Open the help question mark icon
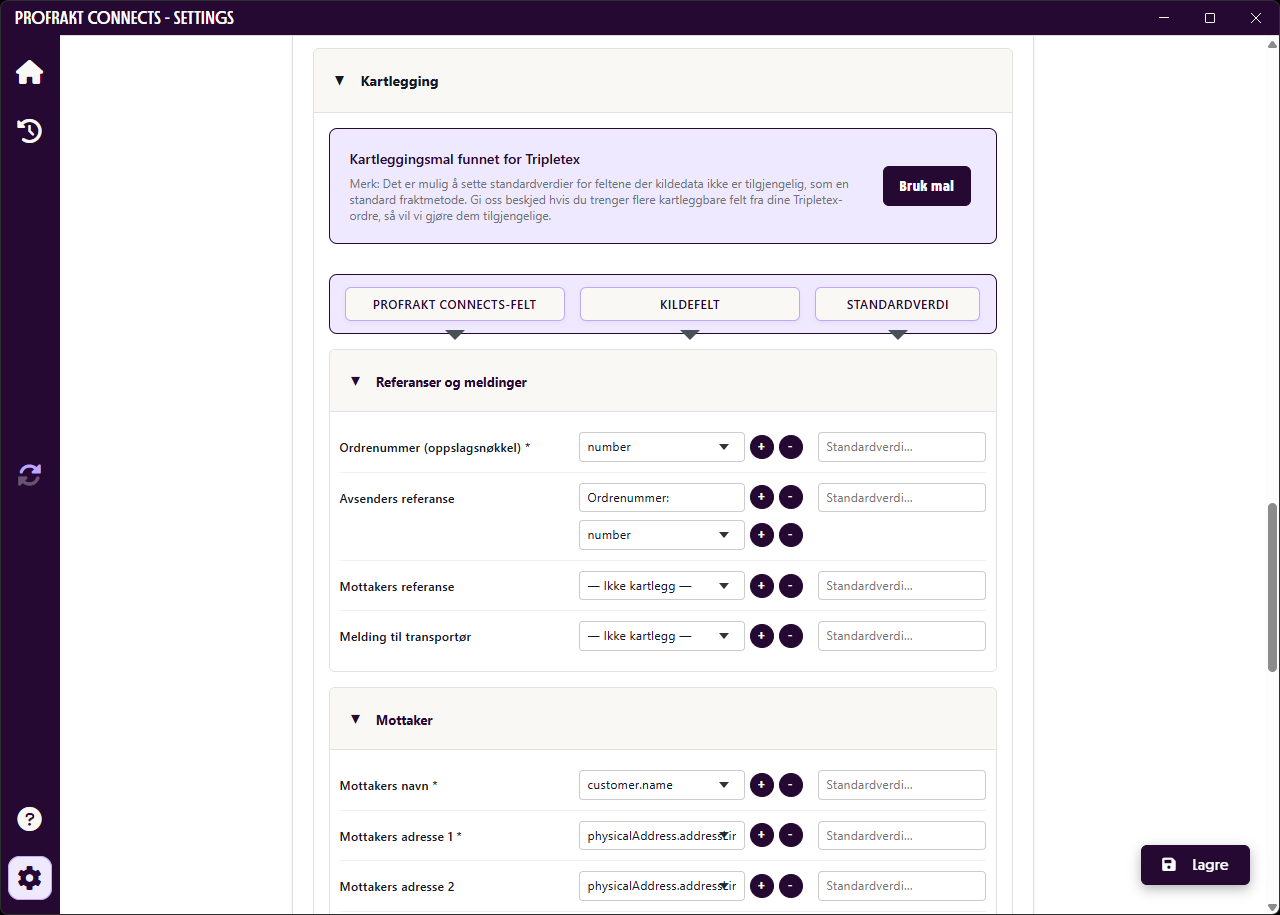This screenshot has height=915, width=1280. (29, 819)
